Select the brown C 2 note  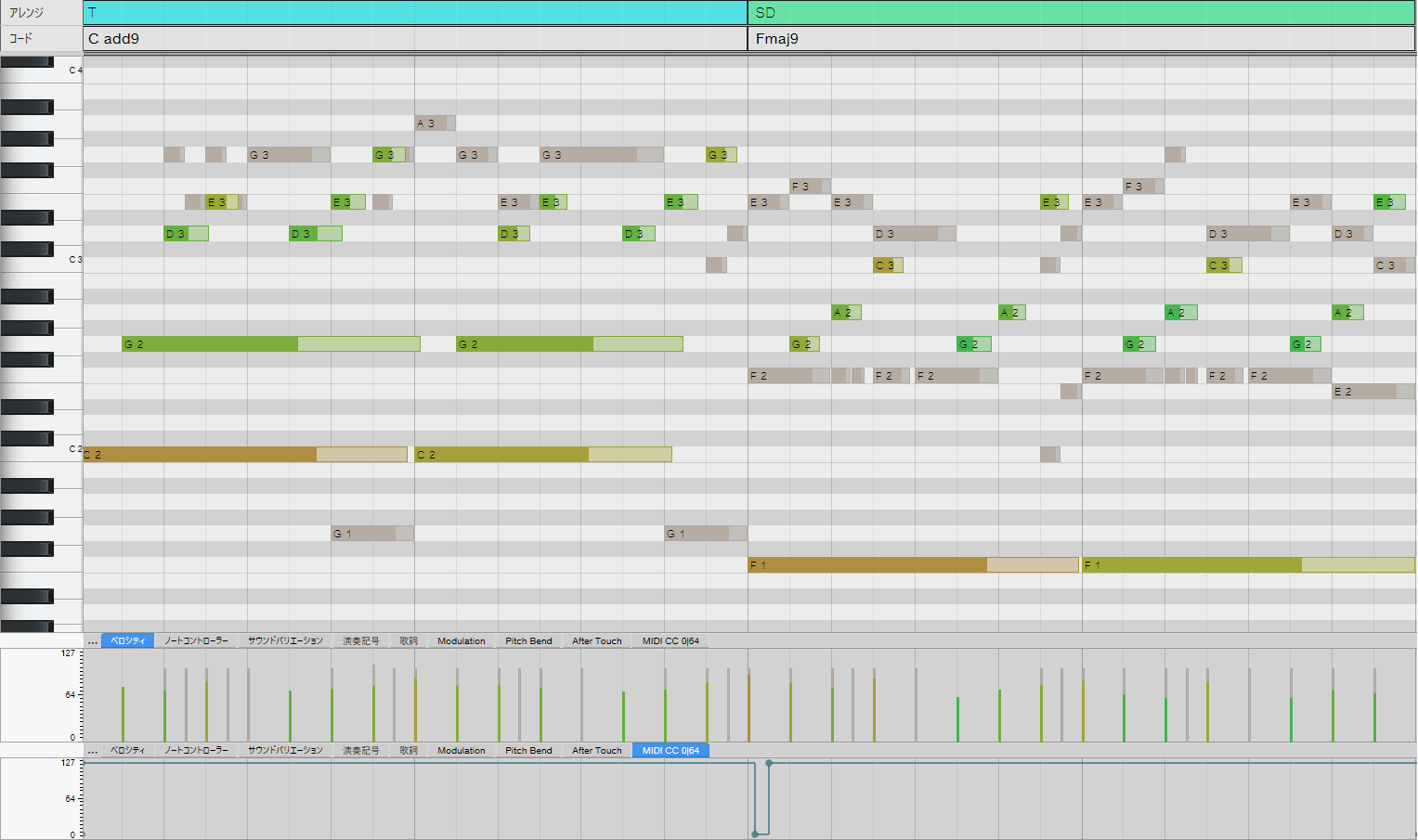pyautogui.click(x=245, y=454)
